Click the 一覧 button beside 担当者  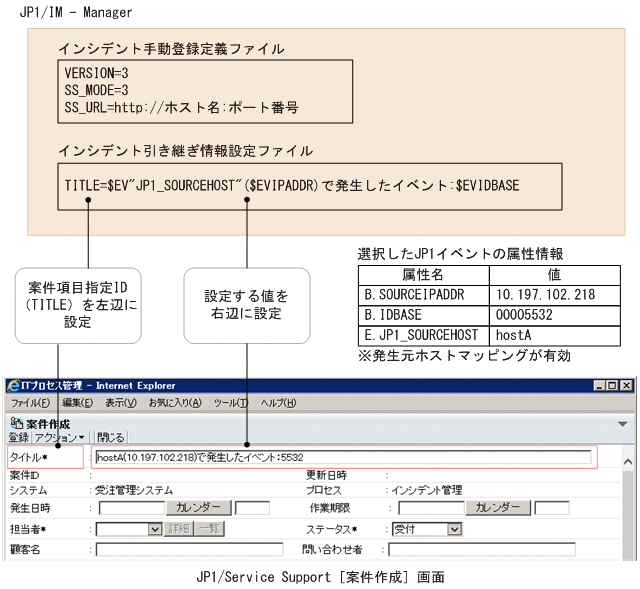point(210,529)
